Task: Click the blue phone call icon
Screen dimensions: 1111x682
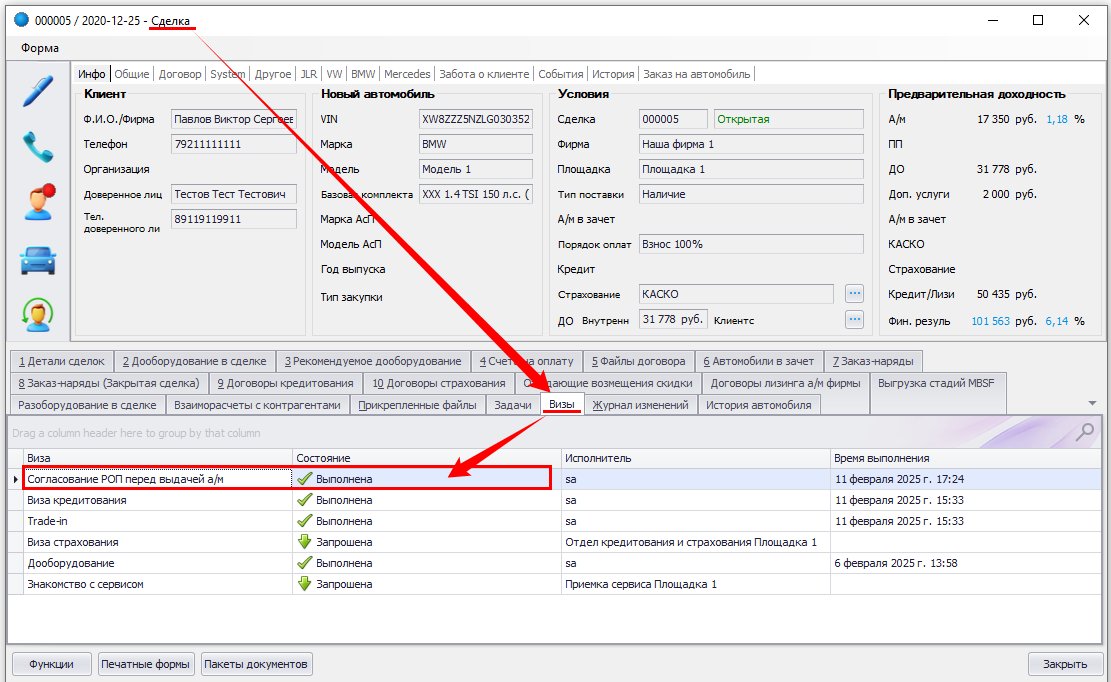Action: [38, 147]
